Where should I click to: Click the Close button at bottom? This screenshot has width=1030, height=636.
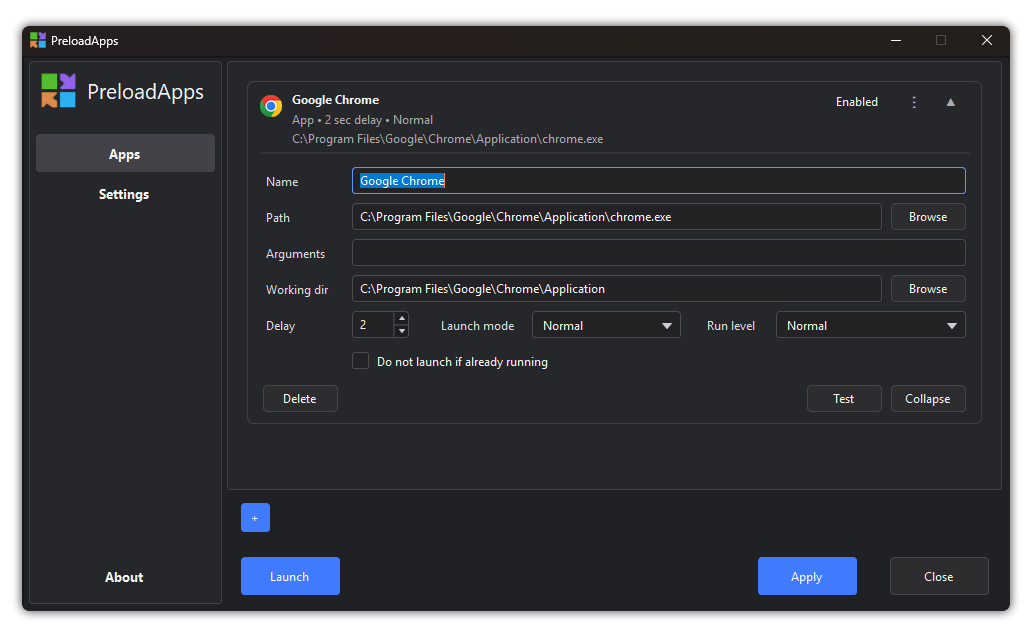[x=939, y=576]
